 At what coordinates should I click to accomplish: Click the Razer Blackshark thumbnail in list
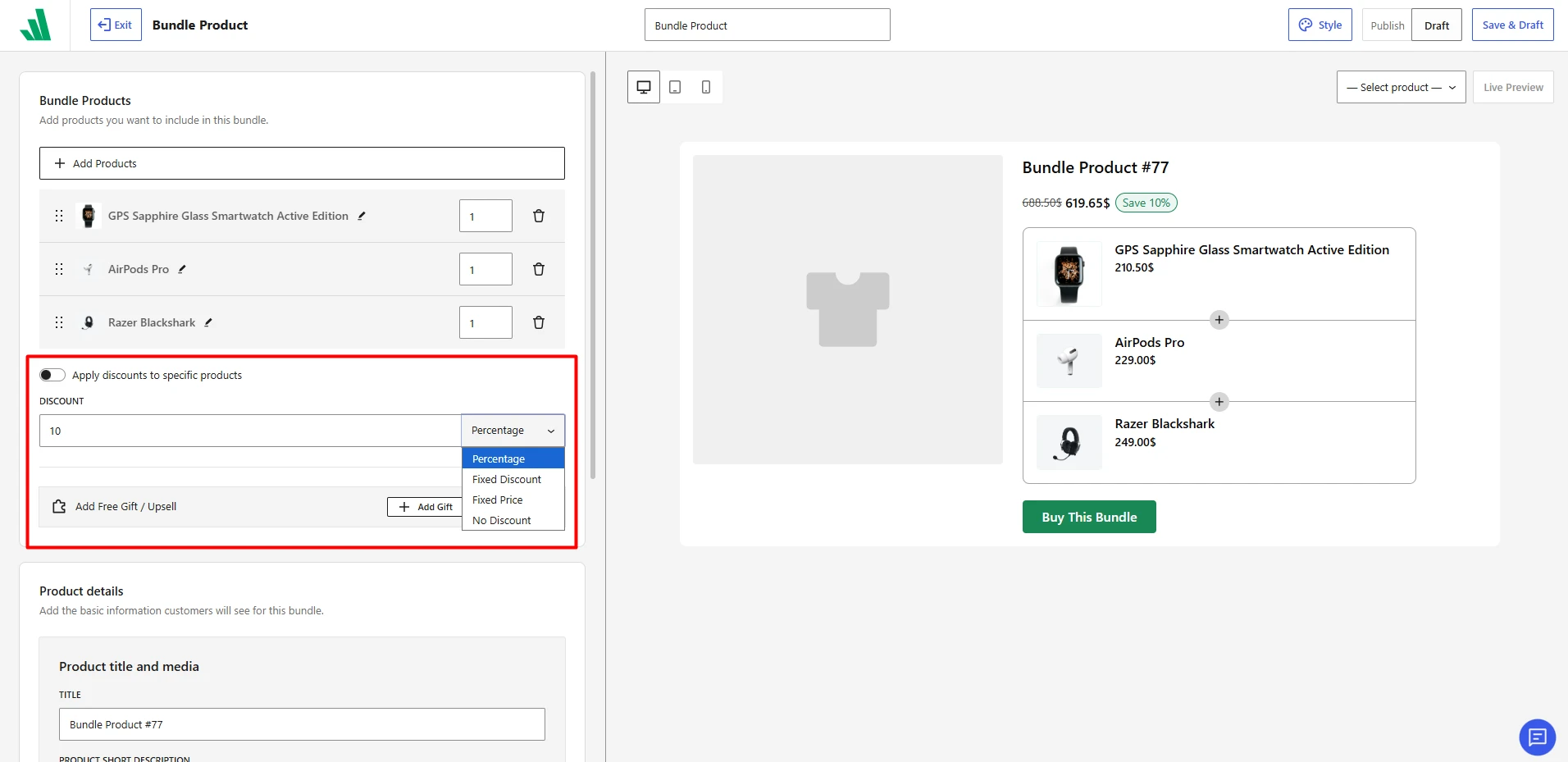click(x=89, y=322)
